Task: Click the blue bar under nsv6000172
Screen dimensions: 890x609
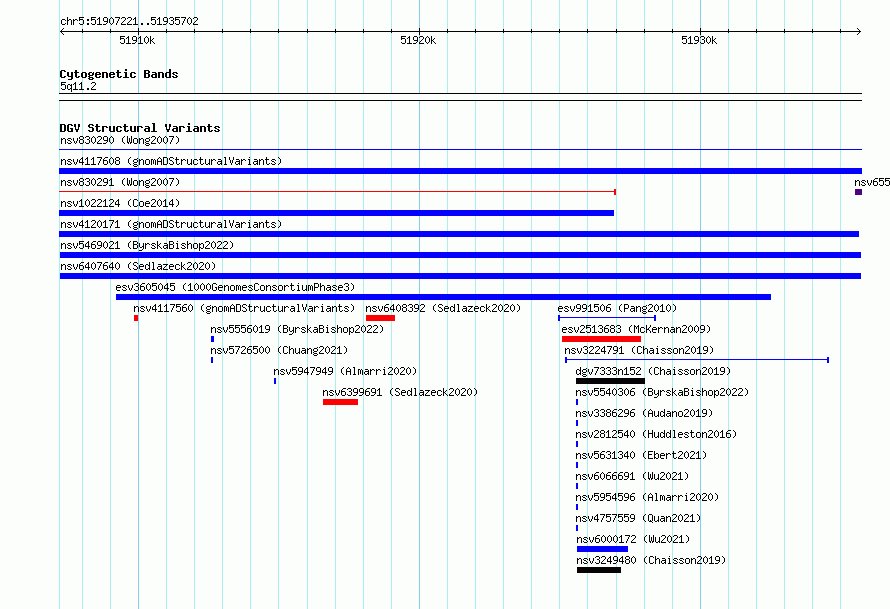Action: point(602,549)
